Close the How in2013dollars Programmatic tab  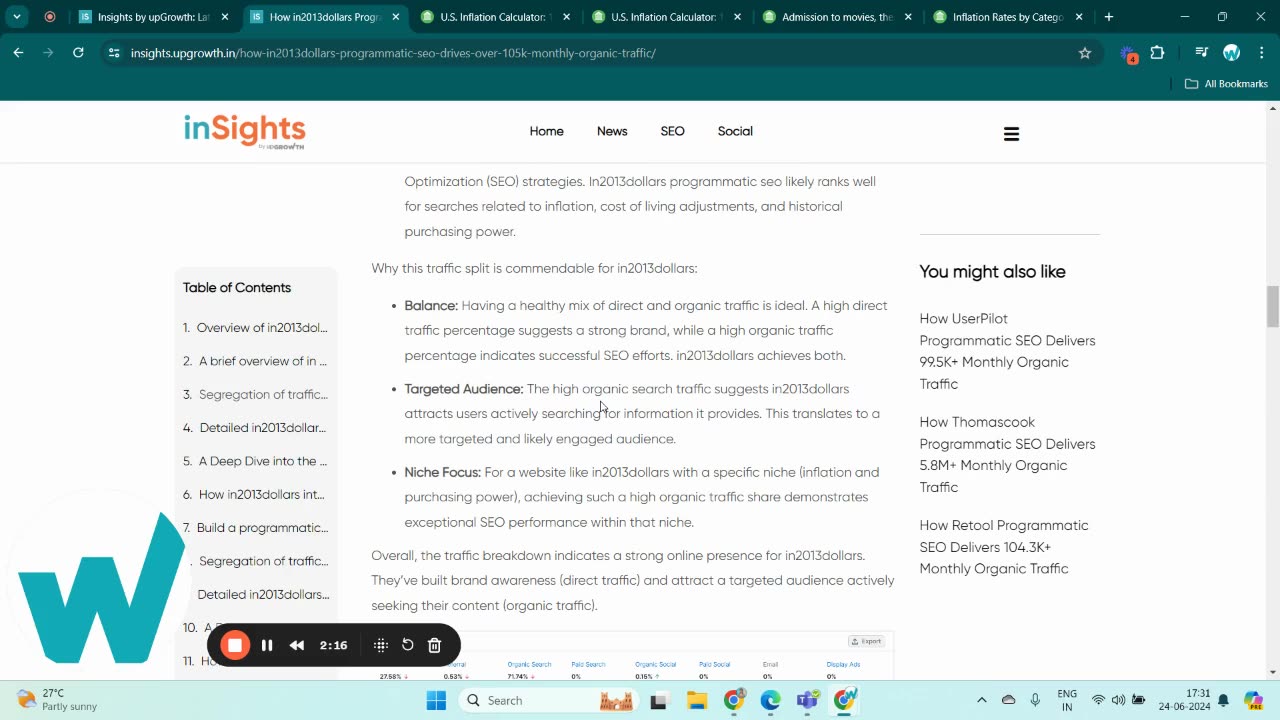[x=396, y=17]
